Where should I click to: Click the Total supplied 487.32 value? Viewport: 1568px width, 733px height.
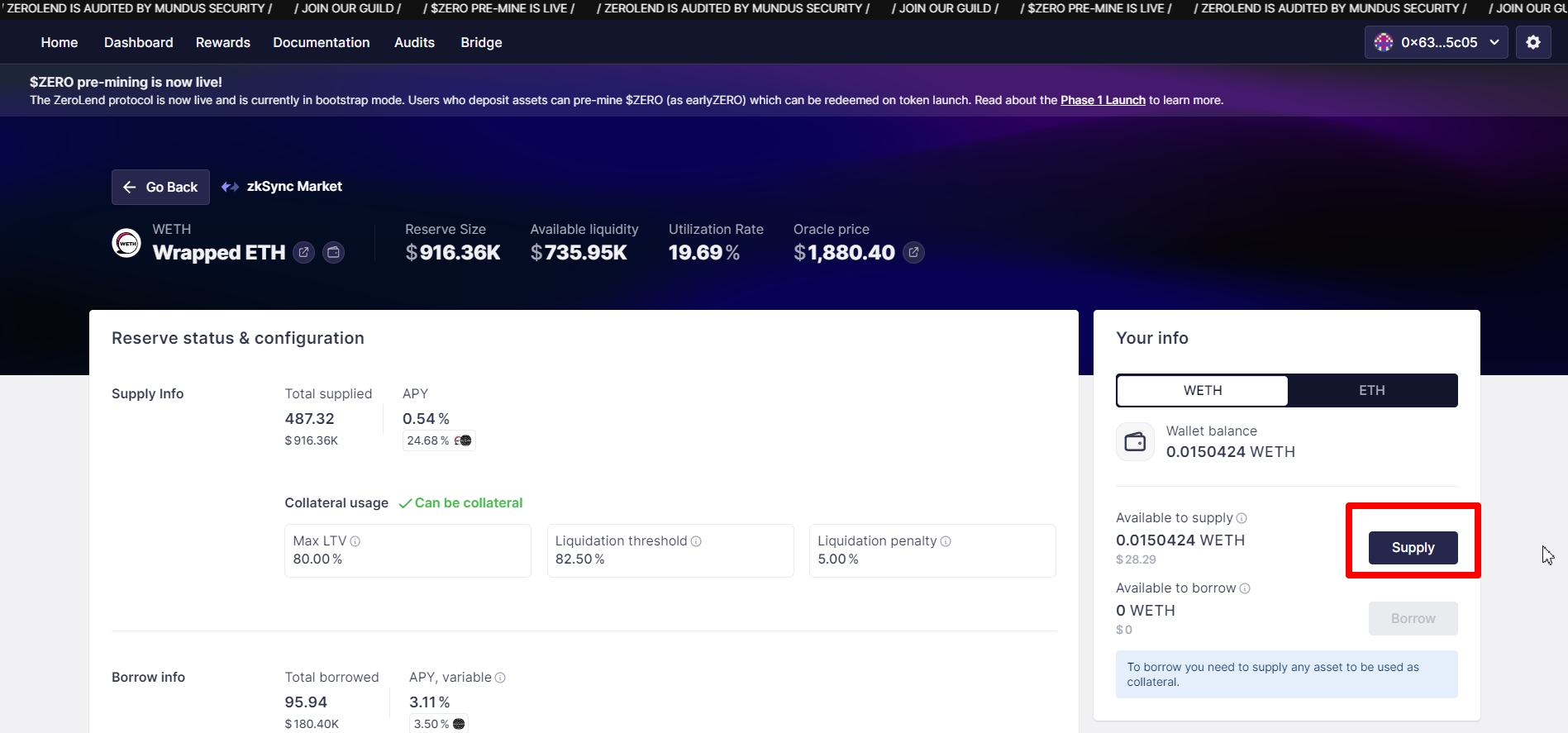click(310, 419)
